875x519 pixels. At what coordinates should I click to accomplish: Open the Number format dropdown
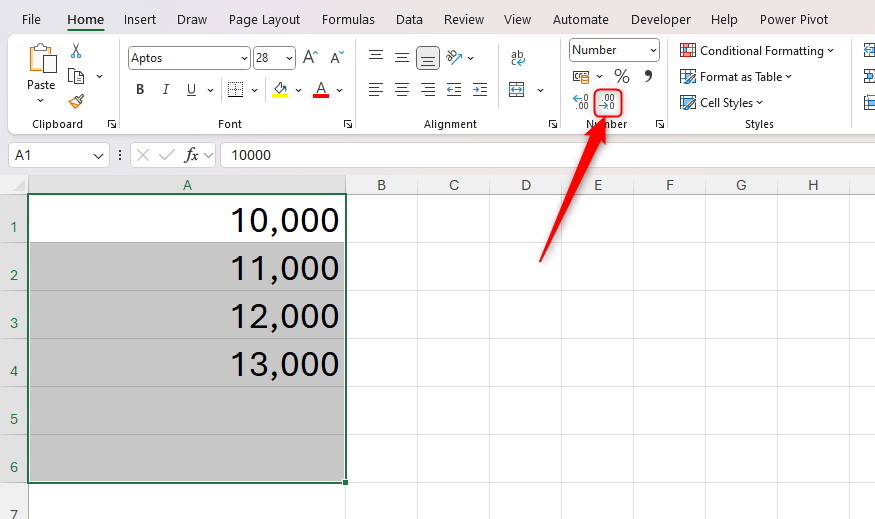click(653, 50)
